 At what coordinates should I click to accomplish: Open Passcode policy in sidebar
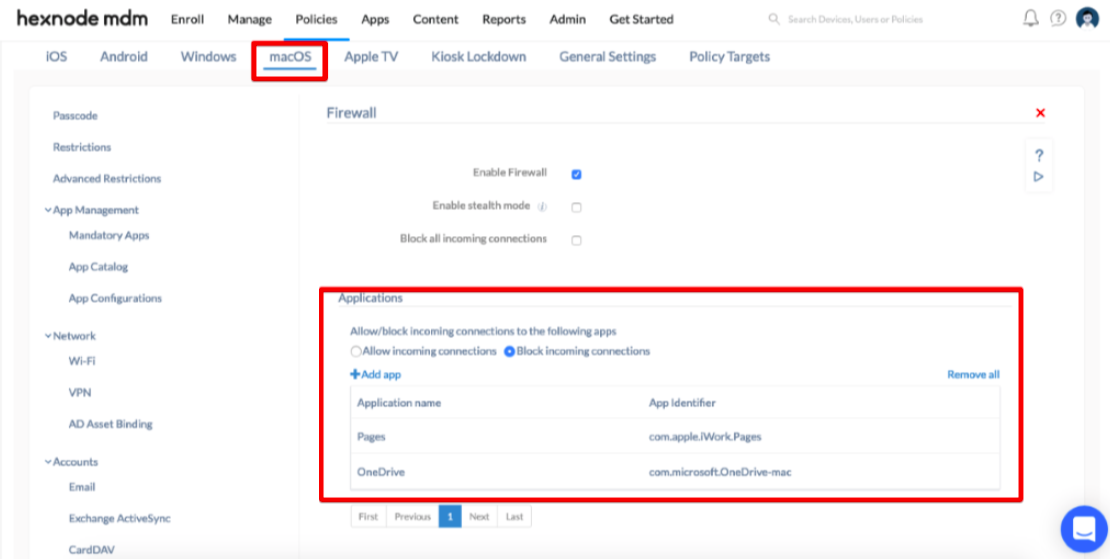pos(75,115)
